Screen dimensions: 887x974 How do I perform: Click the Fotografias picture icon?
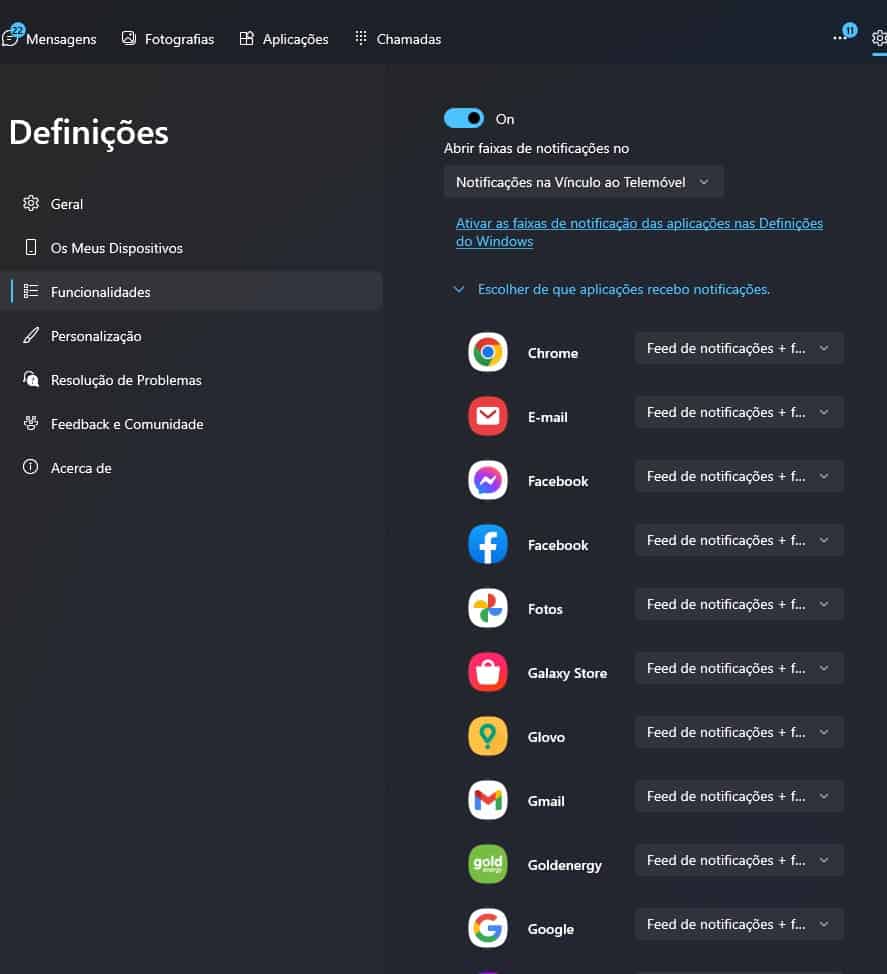click(129, 39)
